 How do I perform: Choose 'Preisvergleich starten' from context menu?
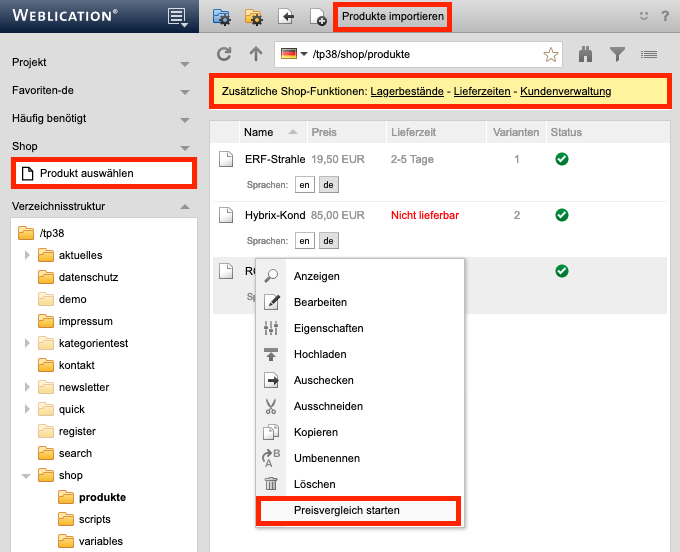pyautogui.click(x=357, y=510)
